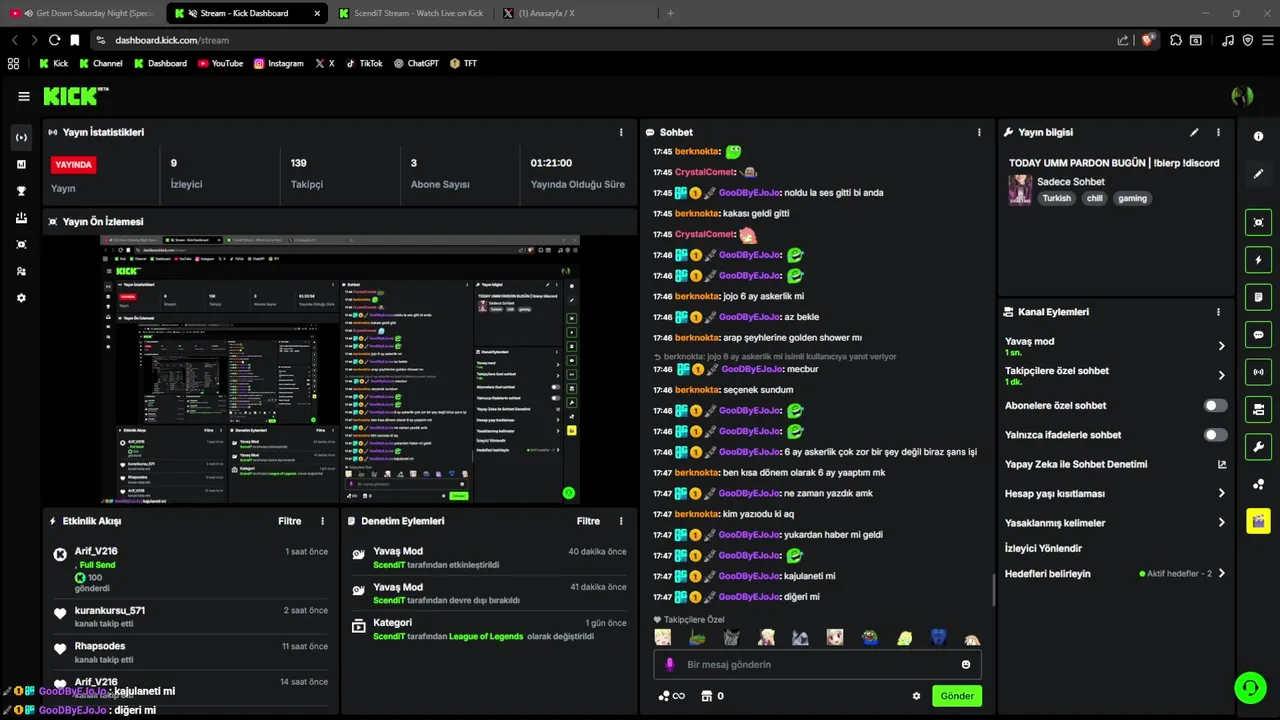The width and height of the screenshot is (1280, 720).
Task: Click the pencil edit icon in right rail
Action: pos(1258,174)
